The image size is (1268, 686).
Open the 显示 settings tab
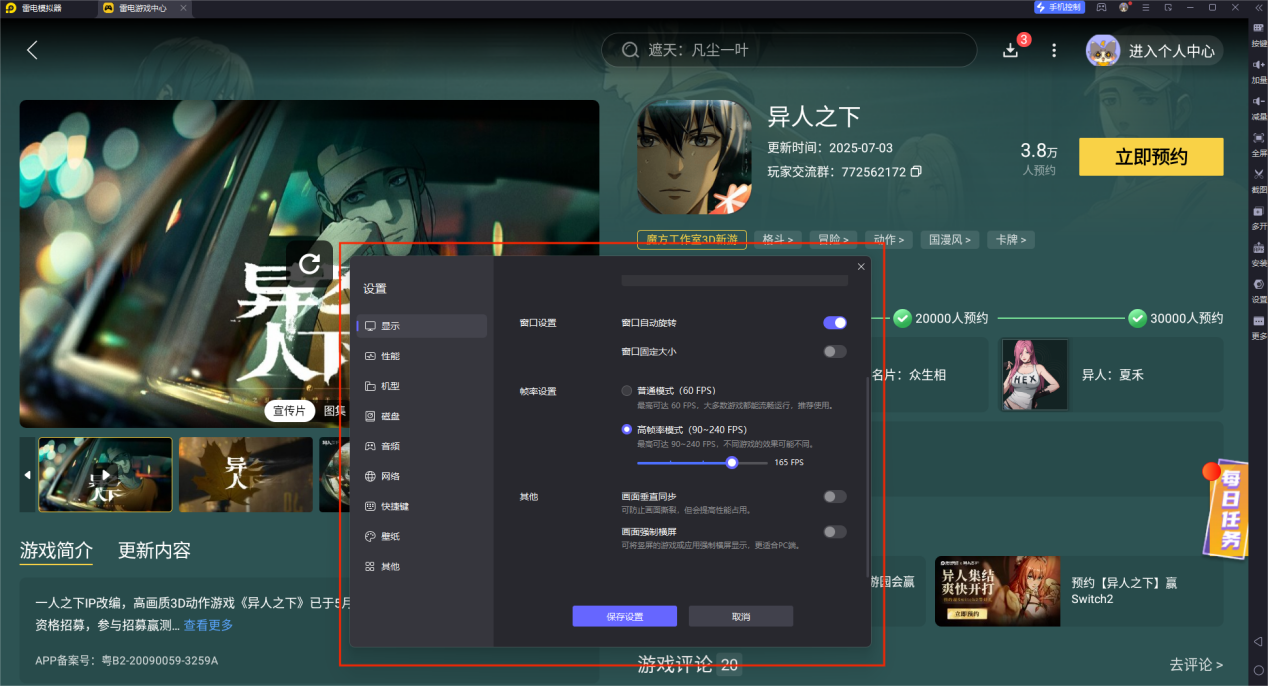(421, 326)
